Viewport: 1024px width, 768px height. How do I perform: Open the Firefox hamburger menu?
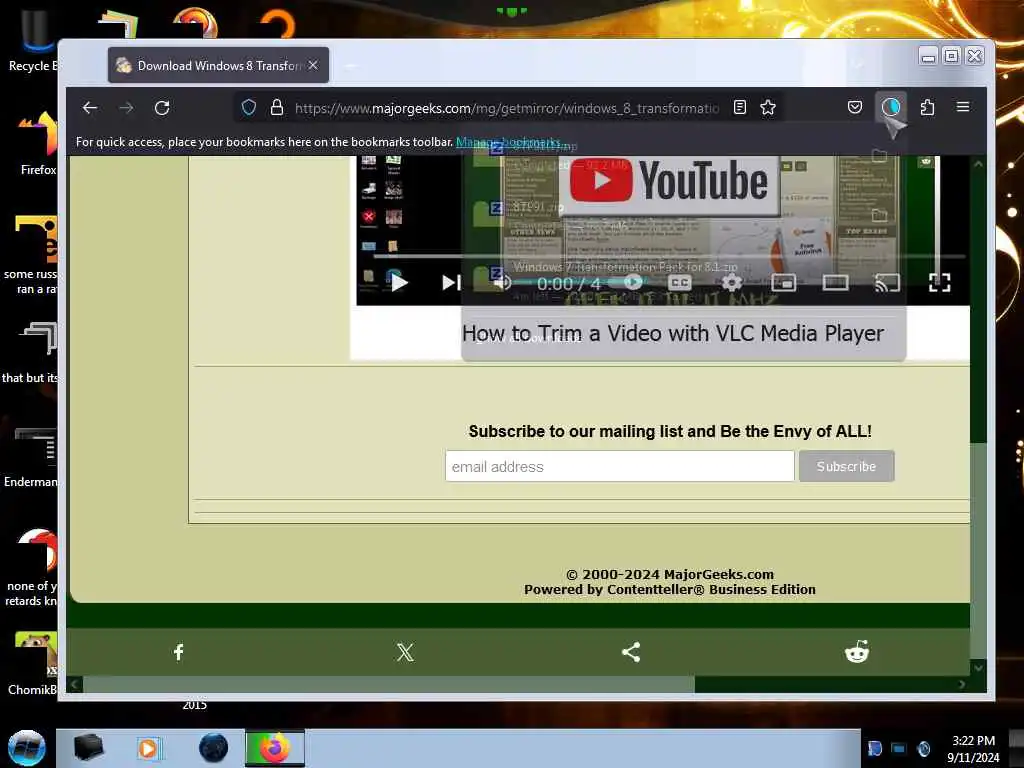(963, 106)
